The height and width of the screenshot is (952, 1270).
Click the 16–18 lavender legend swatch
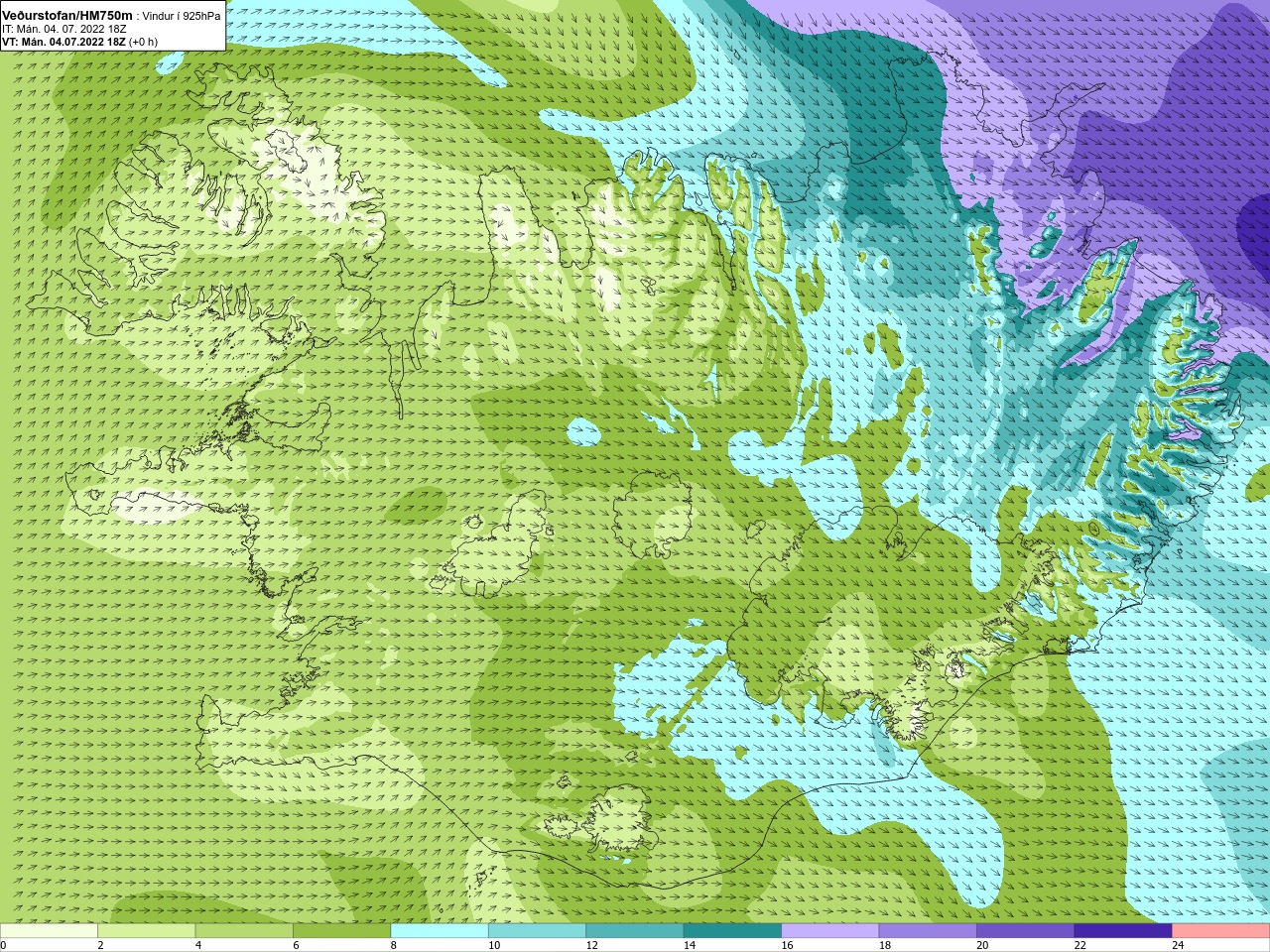tap(830, 931)
